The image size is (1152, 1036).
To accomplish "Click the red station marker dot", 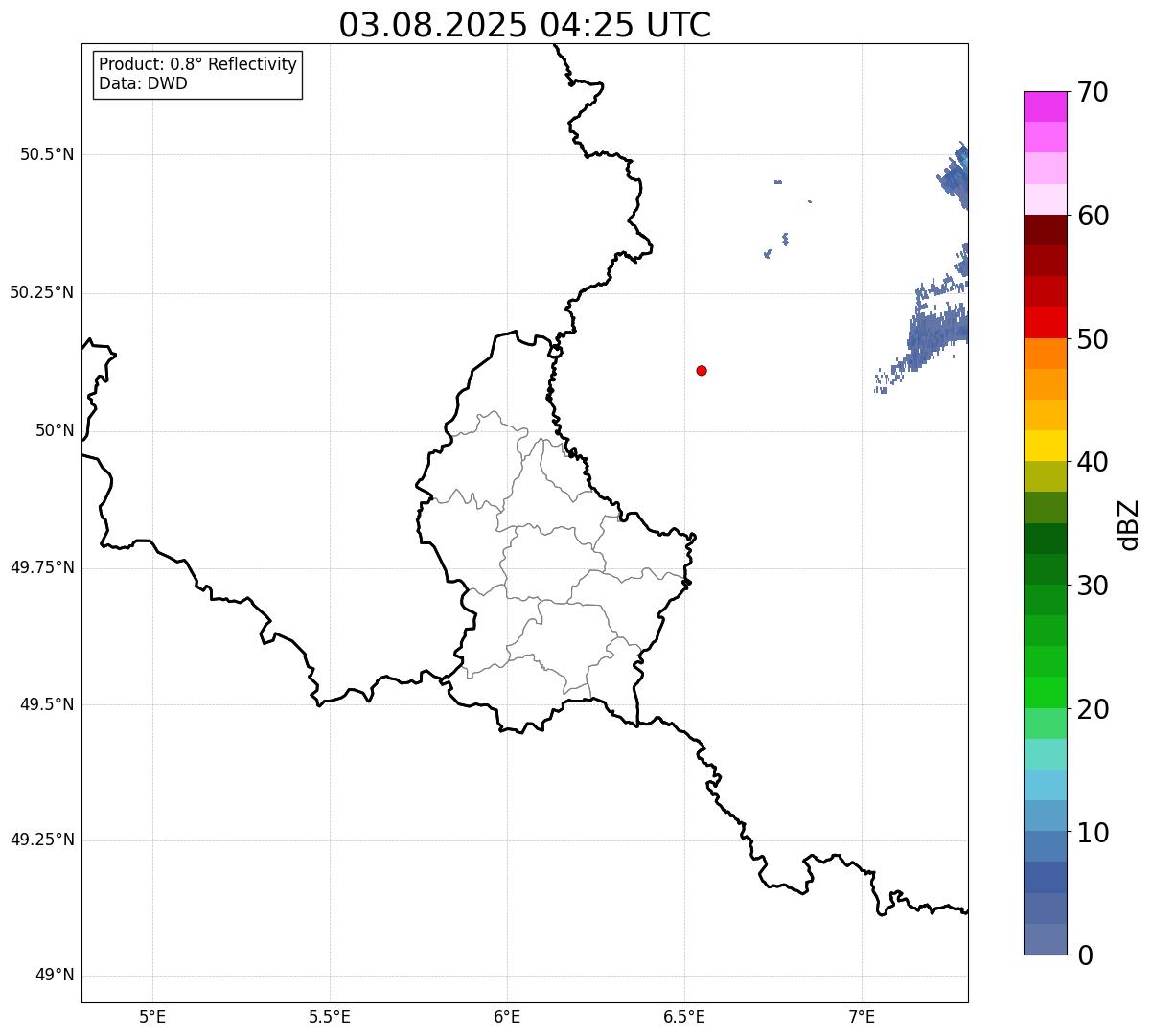I will (x=702, y=370).
